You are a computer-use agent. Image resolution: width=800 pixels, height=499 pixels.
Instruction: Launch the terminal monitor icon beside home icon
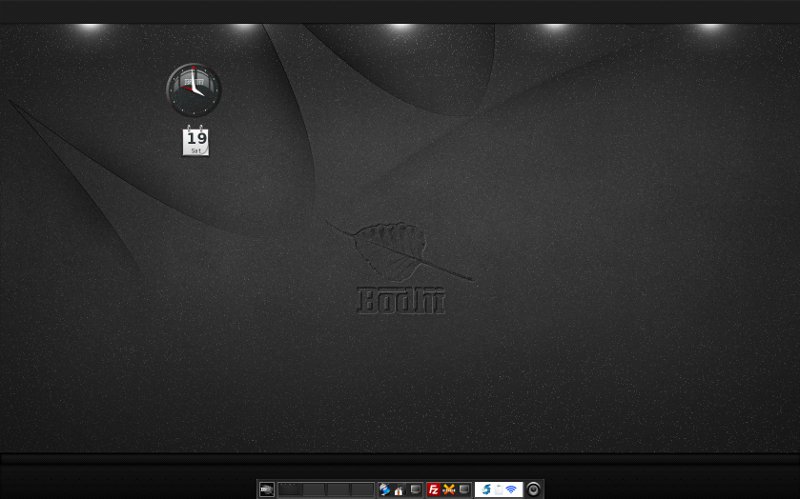[x=416, y=489]
